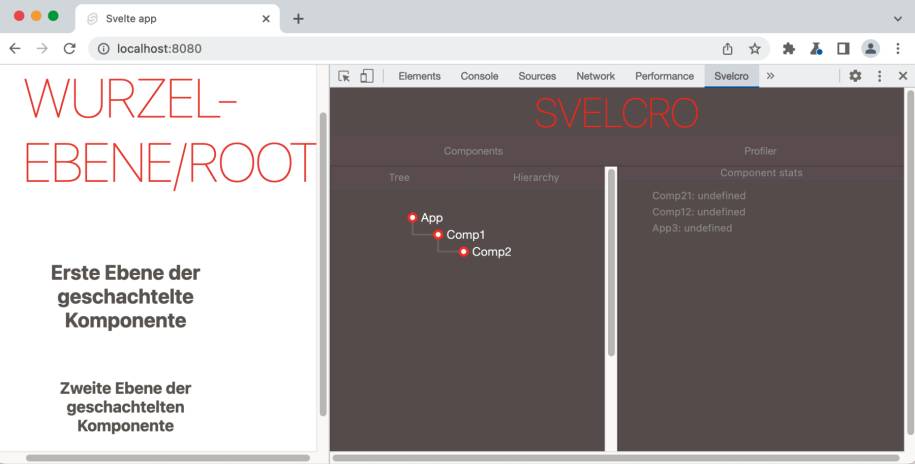Open DevTools customize three-dot menu

coord(879,76)
